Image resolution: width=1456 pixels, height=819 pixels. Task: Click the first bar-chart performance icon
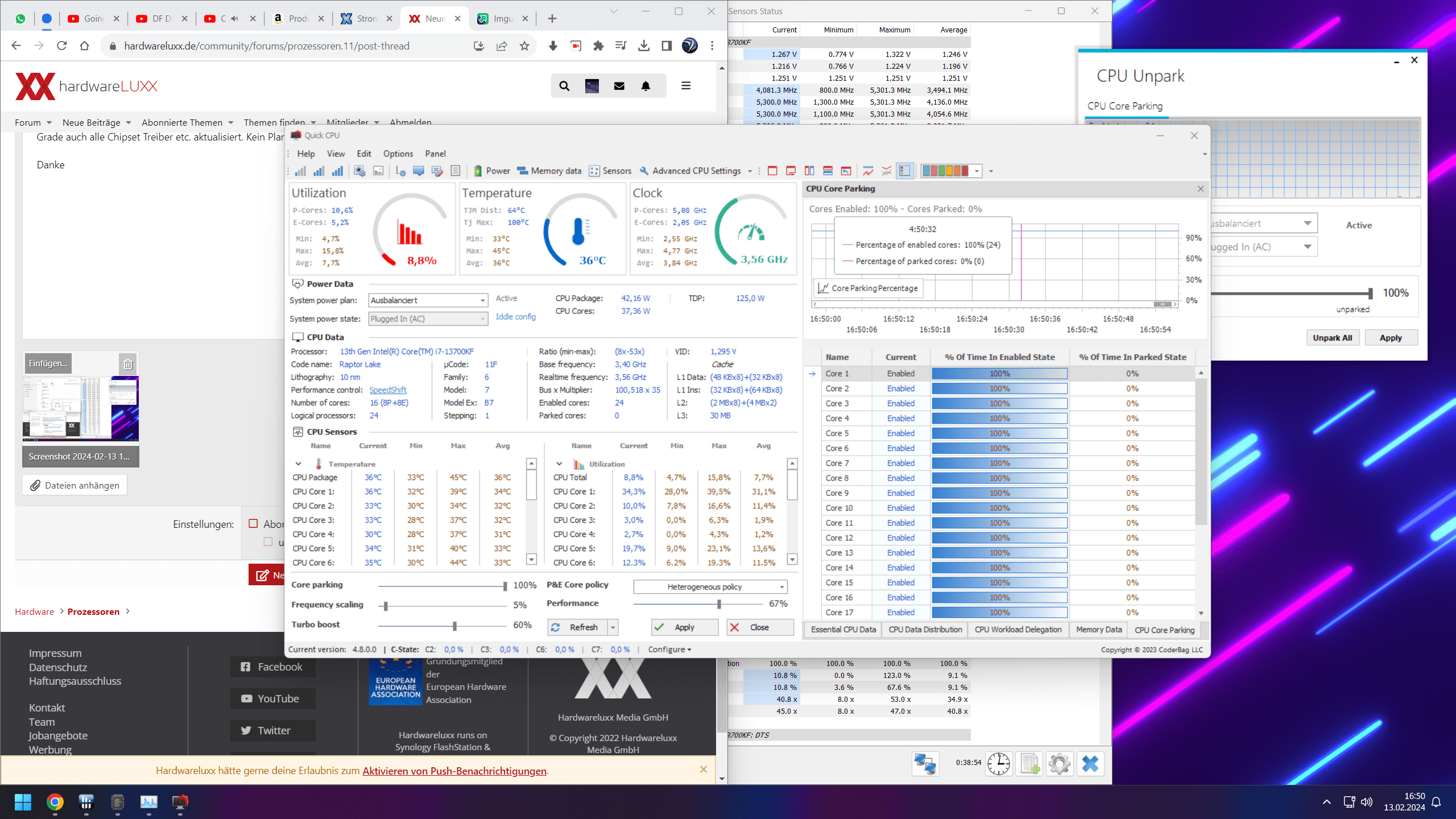(300, 171)
